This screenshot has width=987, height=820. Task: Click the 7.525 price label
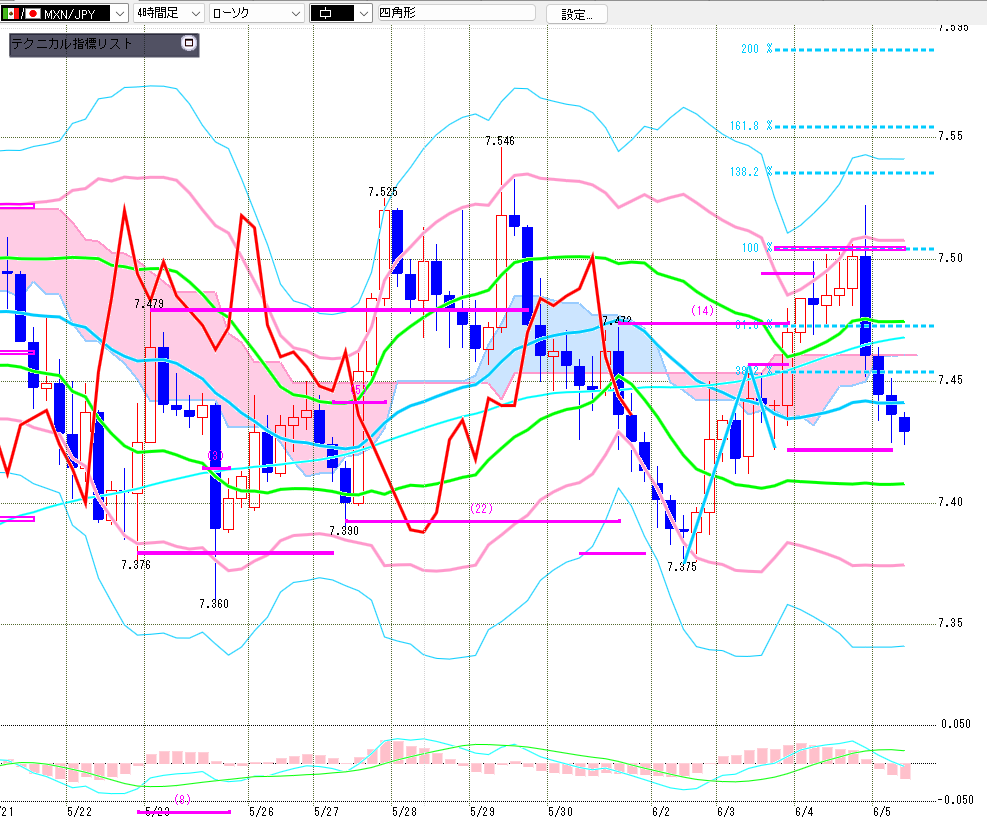[x=383, y=191]
